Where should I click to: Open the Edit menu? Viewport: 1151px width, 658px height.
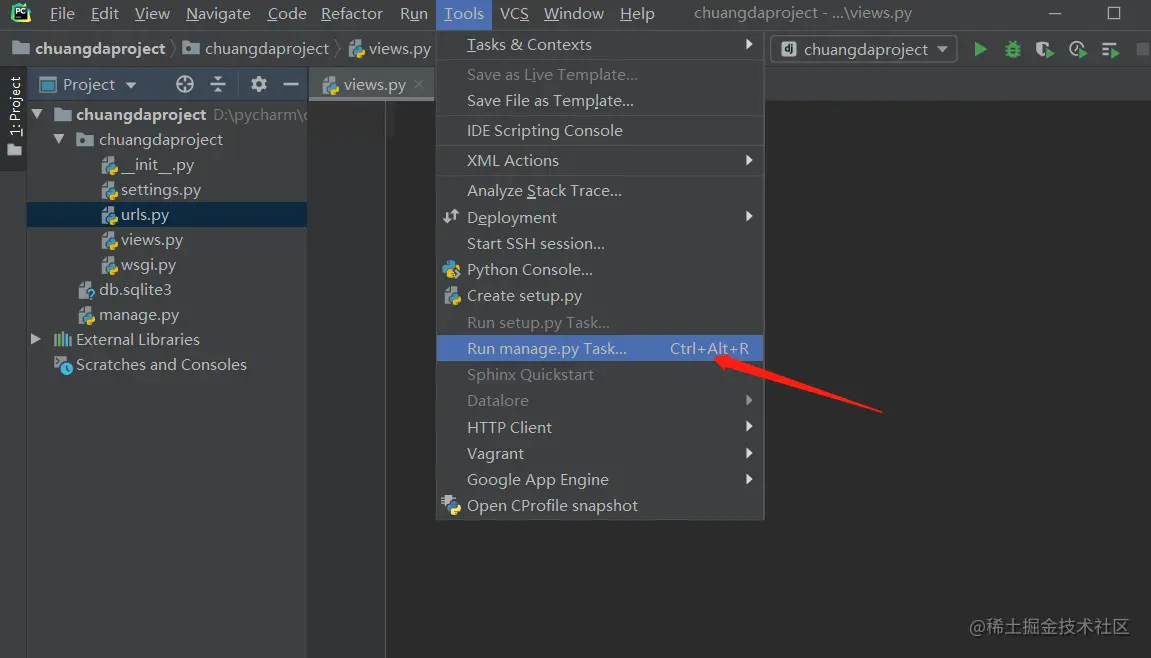point(105,13)
